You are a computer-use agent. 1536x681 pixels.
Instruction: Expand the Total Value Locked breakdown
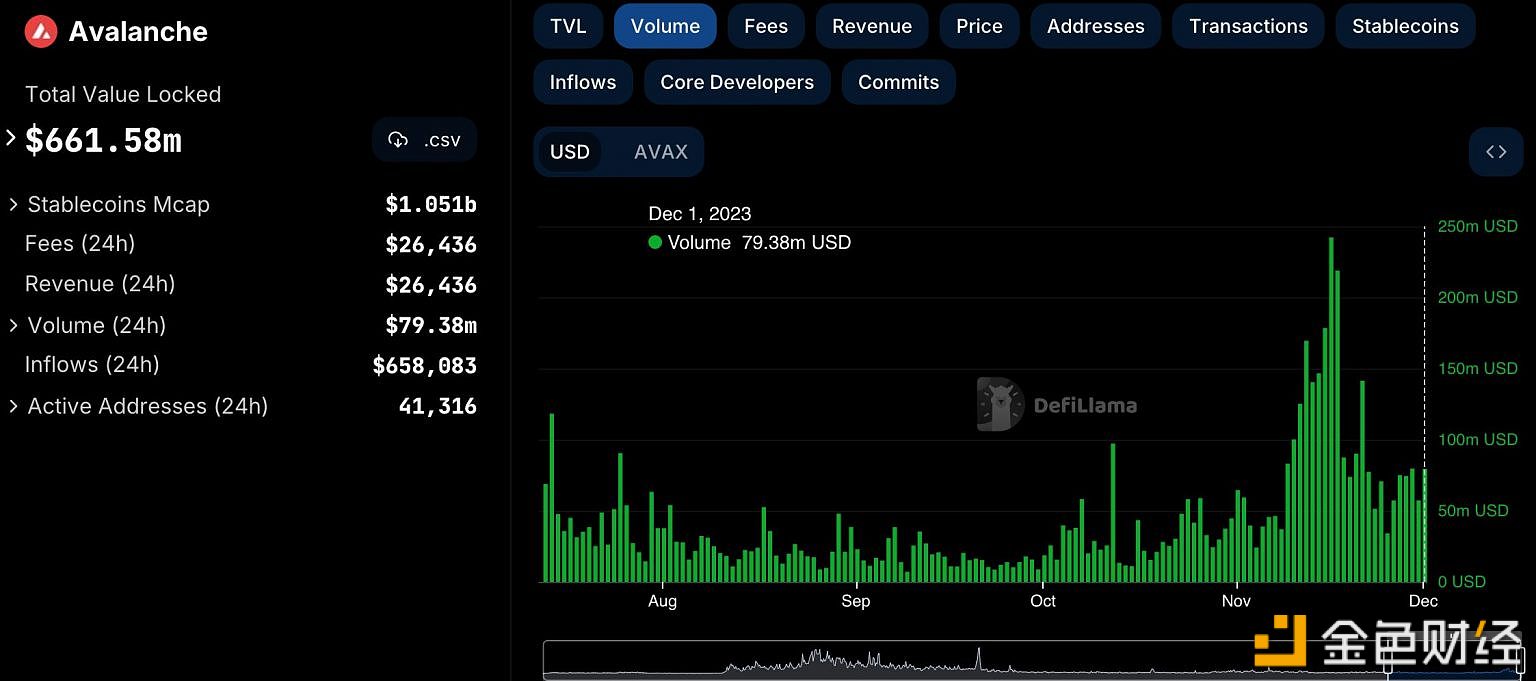coord(12,138)
